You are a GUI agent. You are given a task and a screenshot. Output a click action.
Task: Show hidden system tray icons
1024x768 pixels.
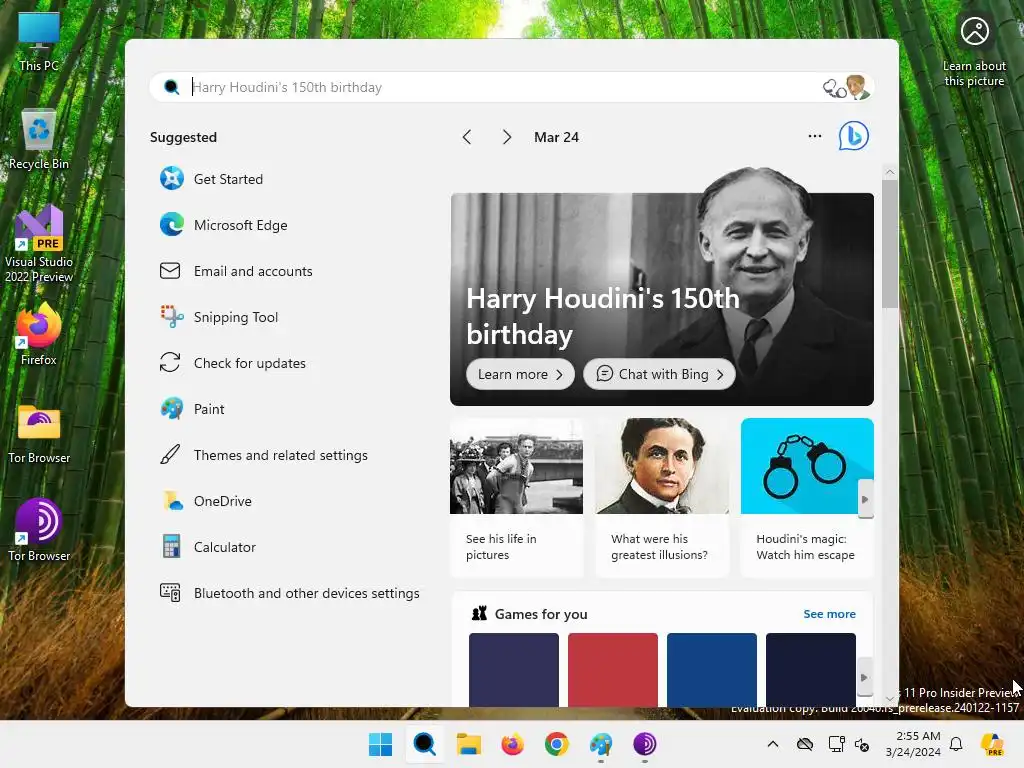773,744
